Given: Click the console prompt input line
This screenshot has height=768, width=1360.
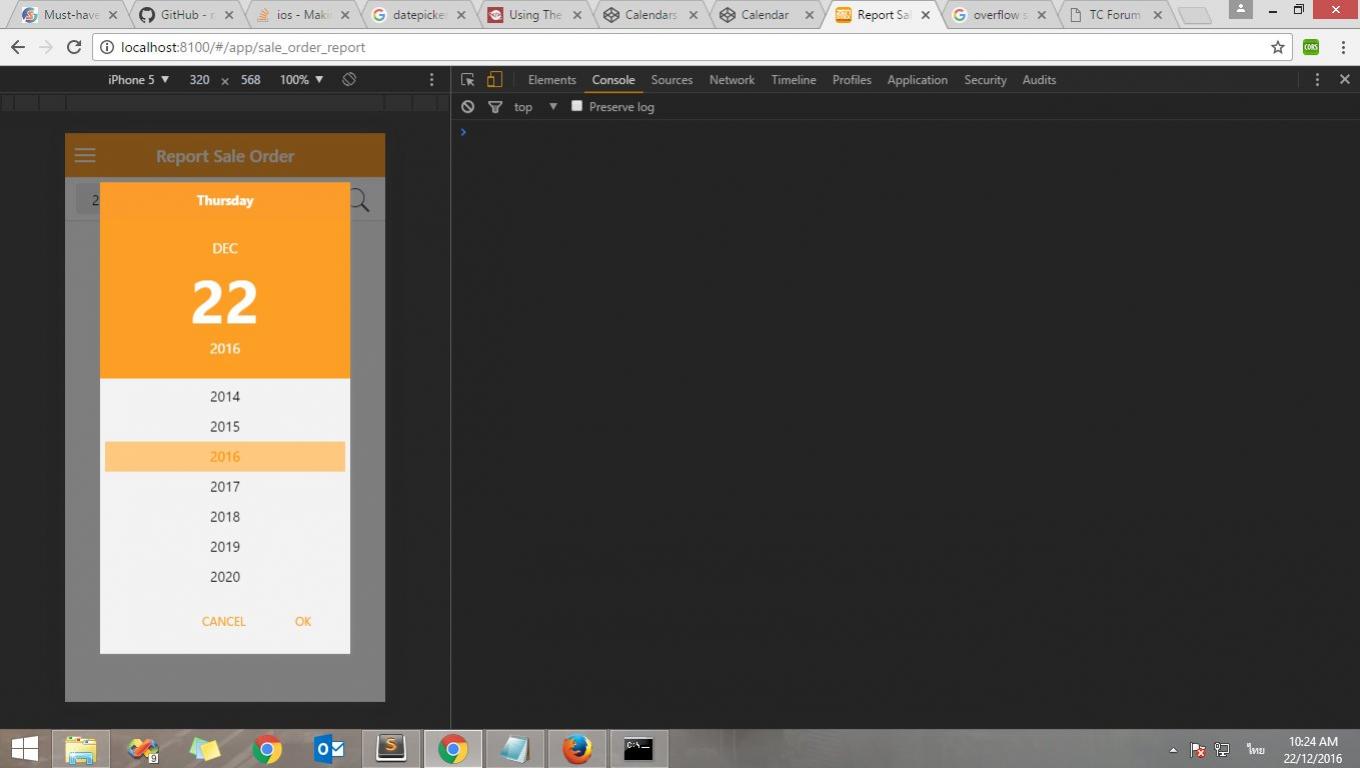Looking at the screenshot, I should coord(905,132).
